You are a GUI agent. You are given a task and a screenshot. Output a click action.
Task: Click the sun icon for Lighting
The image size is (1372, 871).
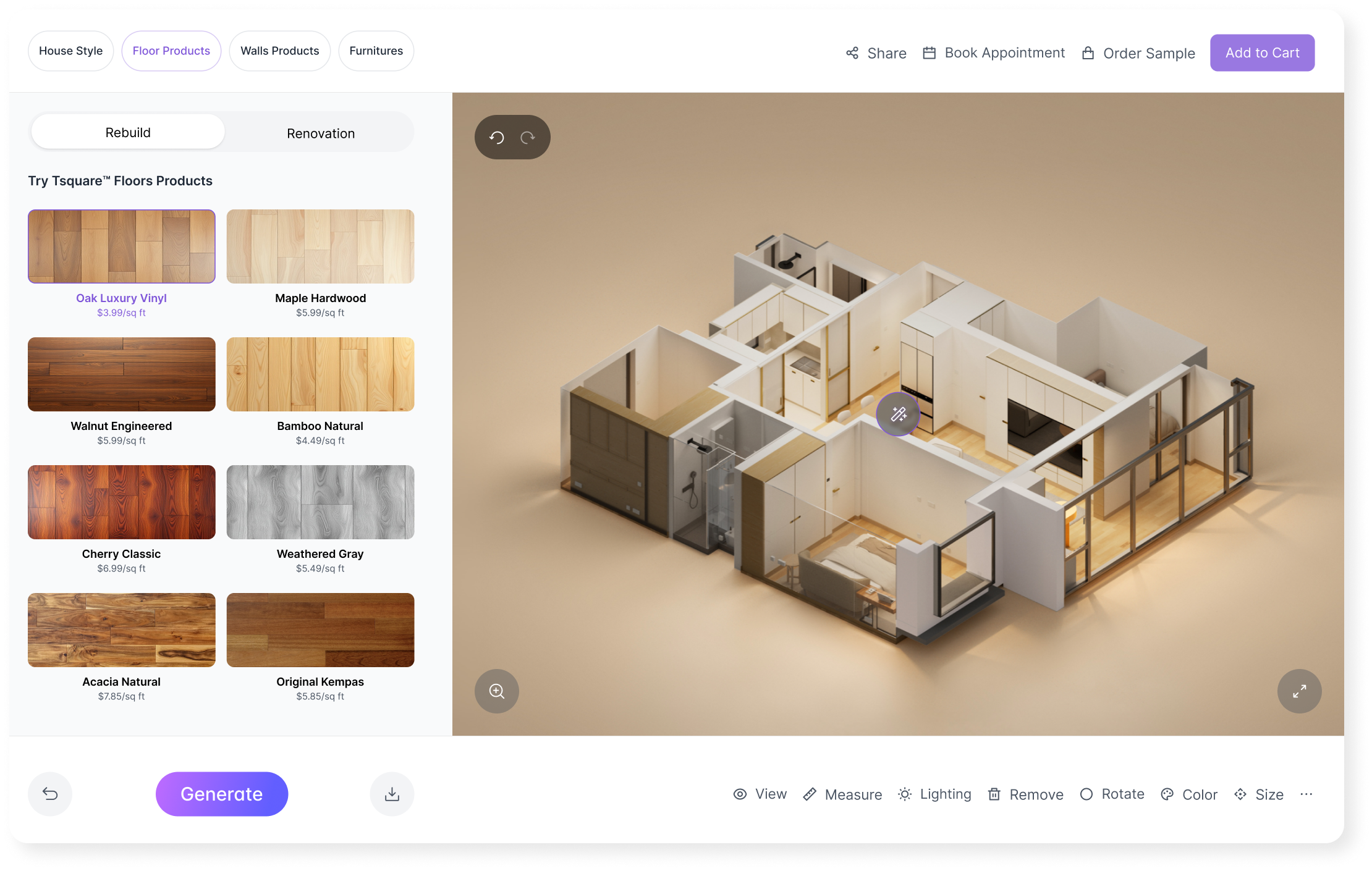click(x=905, y=794)
